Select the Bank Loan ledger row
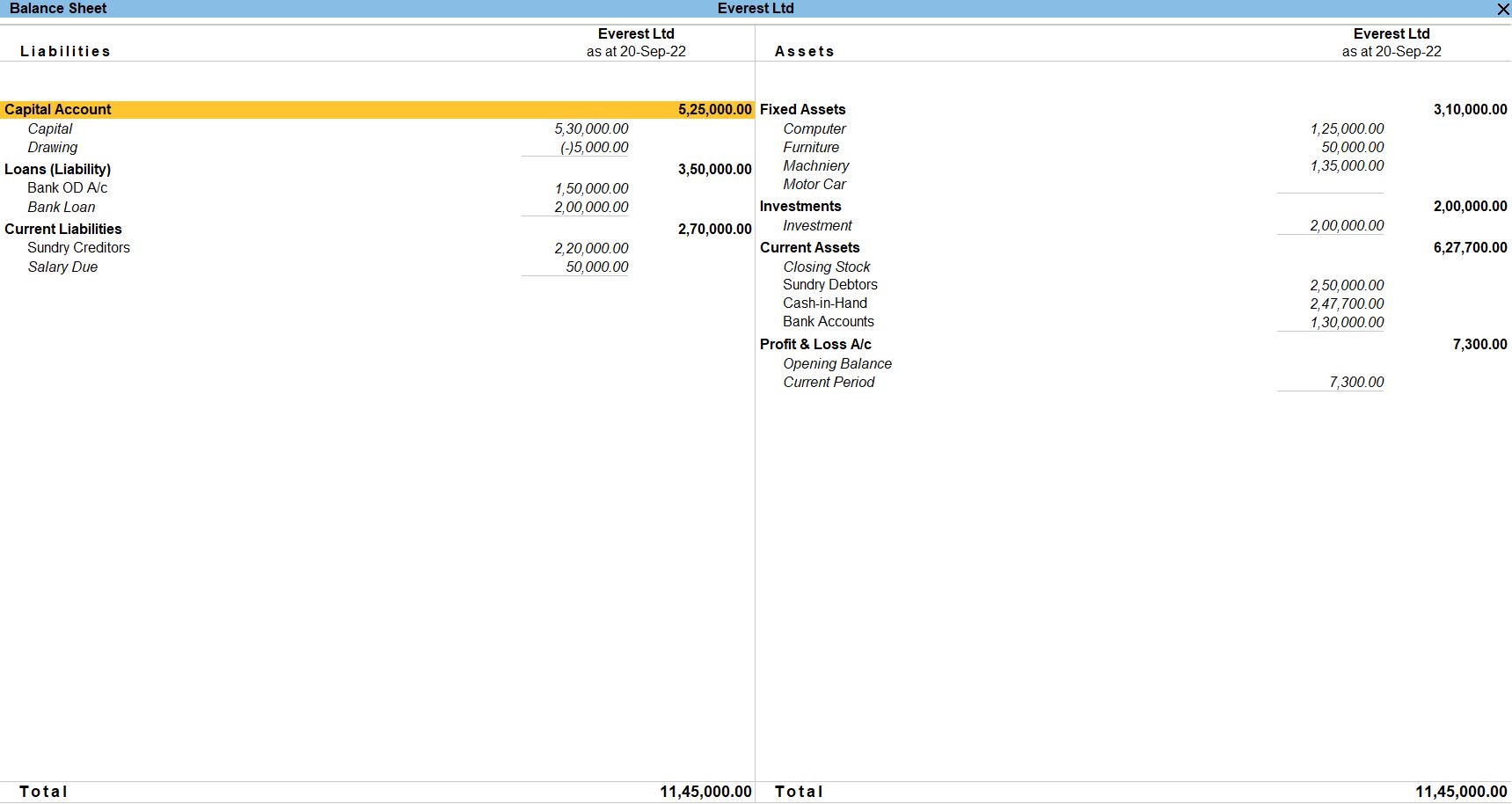 [62, 208]
